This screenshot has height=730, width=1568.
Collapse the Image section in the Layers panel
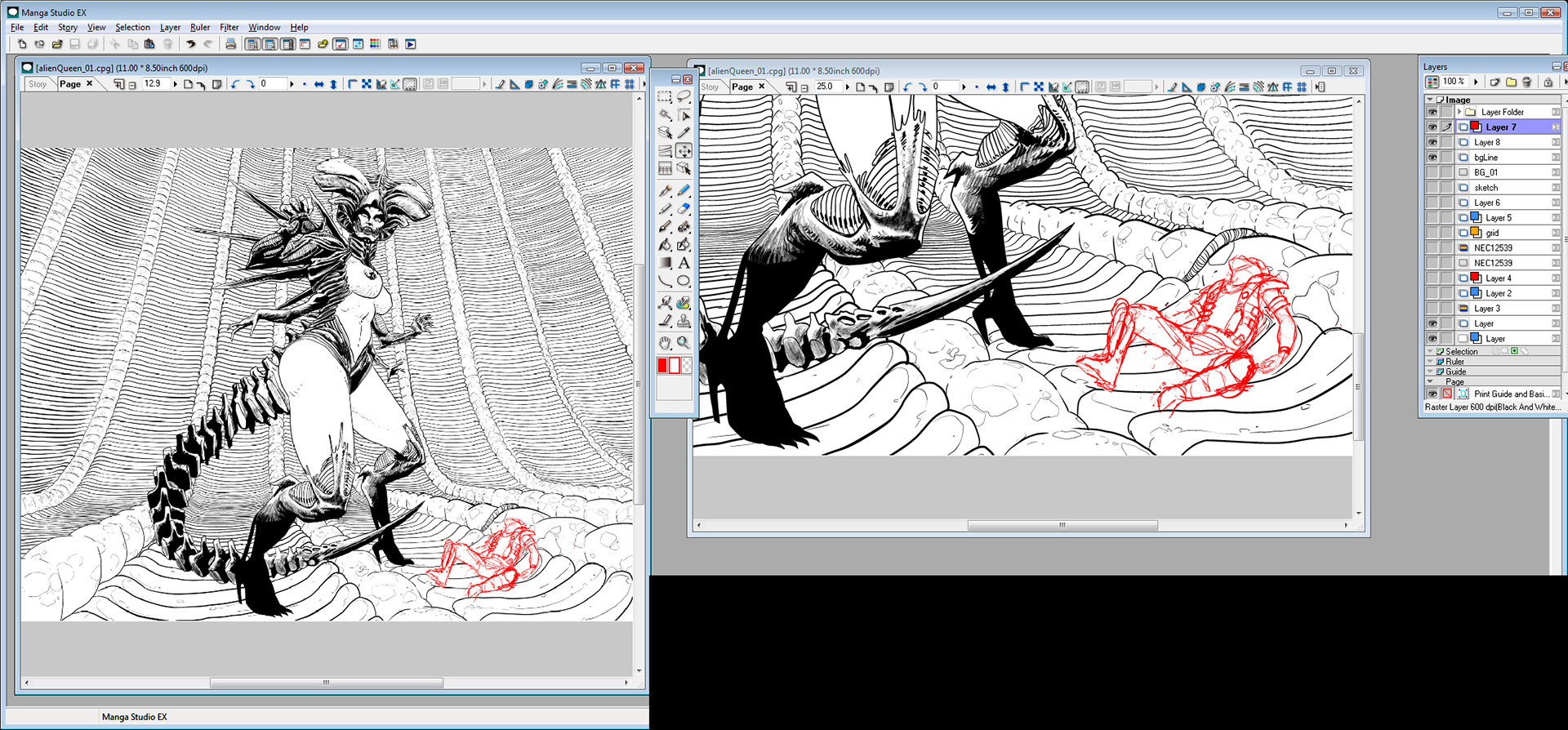click(x=1430, y=100)
